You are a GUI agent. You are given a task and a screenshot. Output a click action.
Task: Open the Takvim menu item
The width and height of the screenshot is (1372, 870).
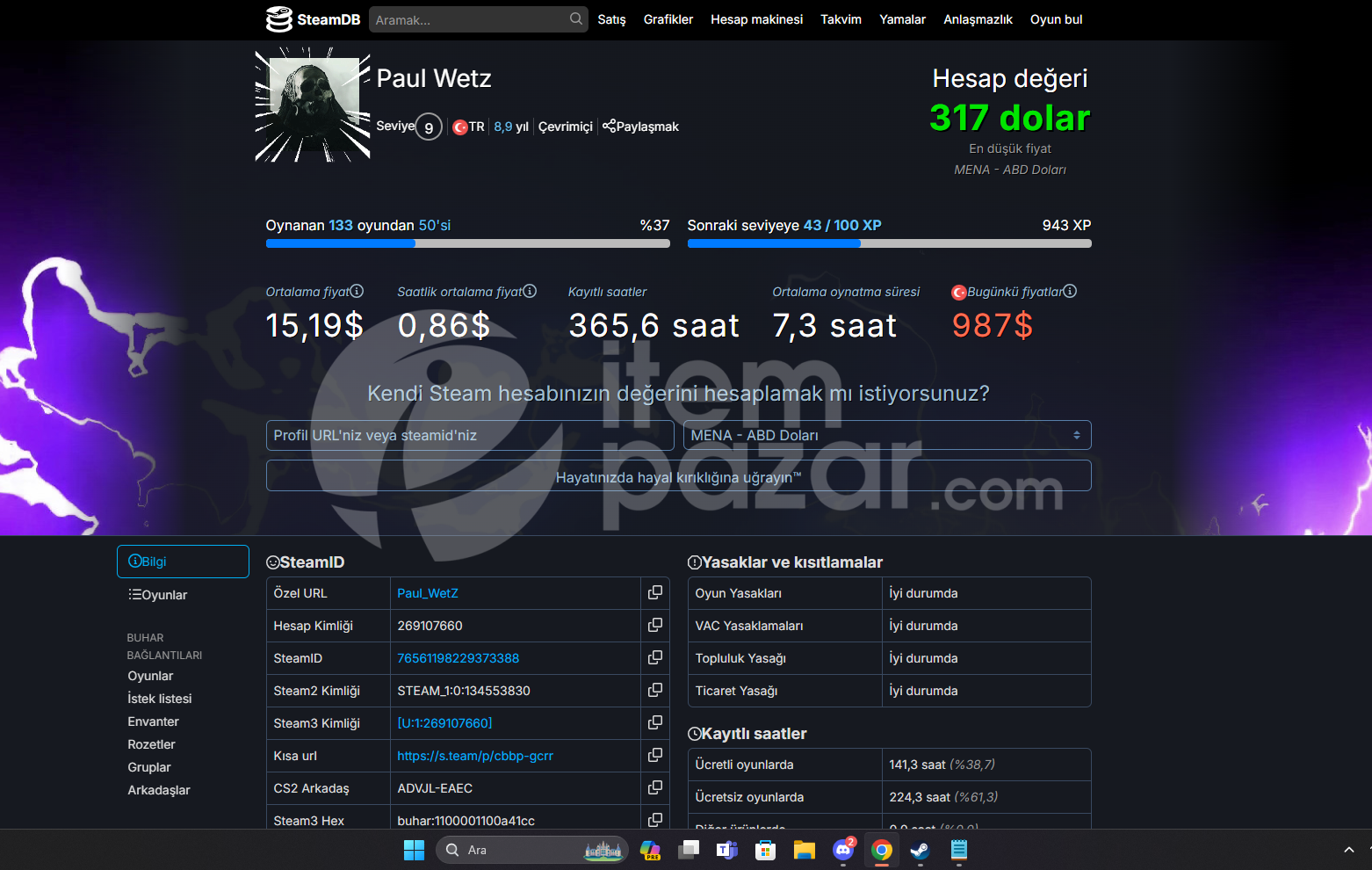pos(841,19)
